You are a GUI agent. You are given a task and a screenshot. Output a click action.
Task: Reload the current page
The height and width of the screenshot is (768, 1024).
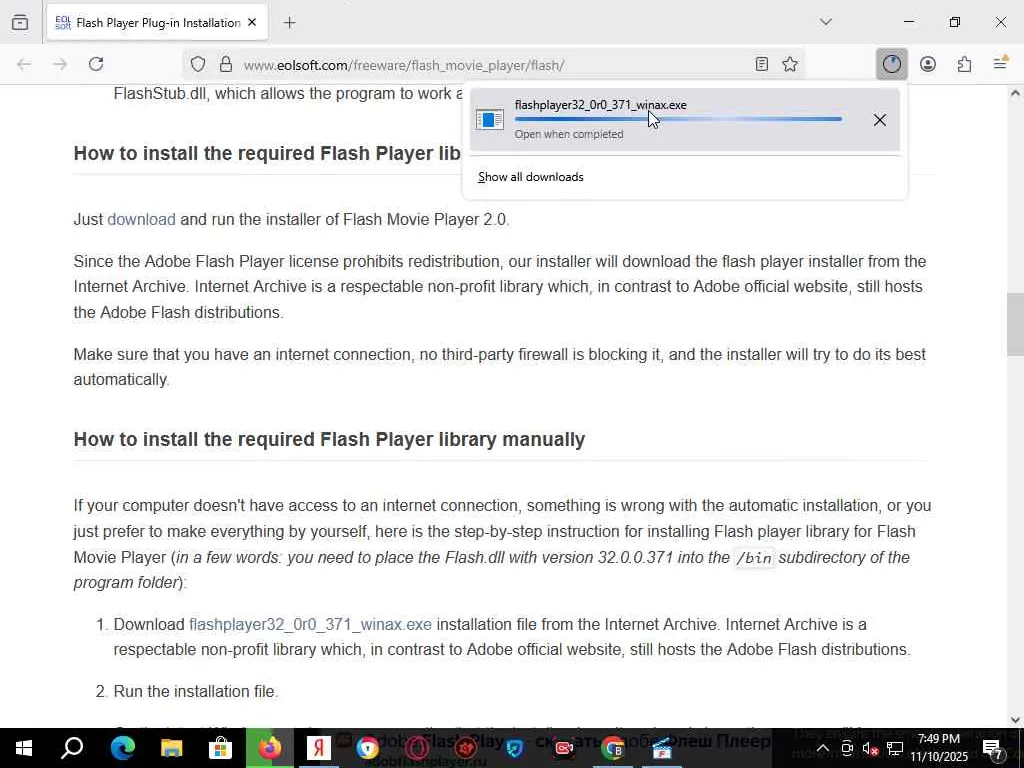[x=96, y=64]
